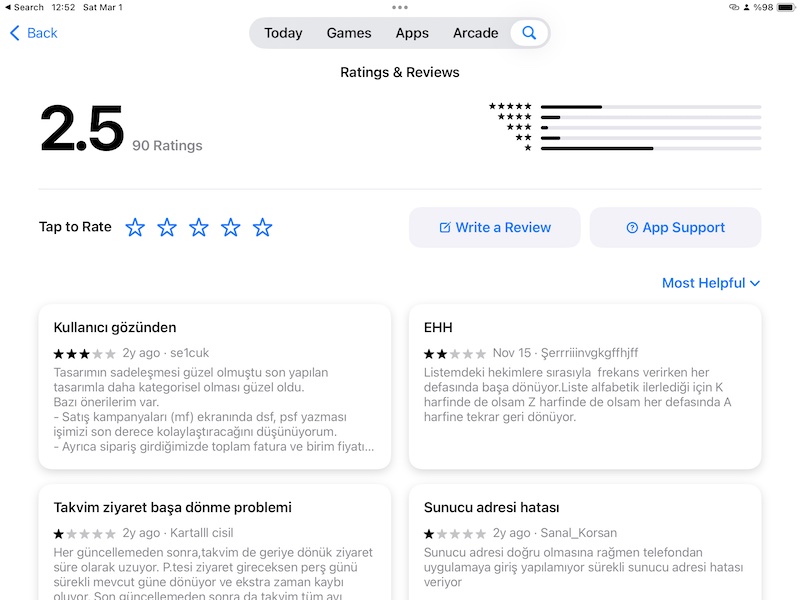
Task: Rate with the fifth star
Action: pos(262,228)
